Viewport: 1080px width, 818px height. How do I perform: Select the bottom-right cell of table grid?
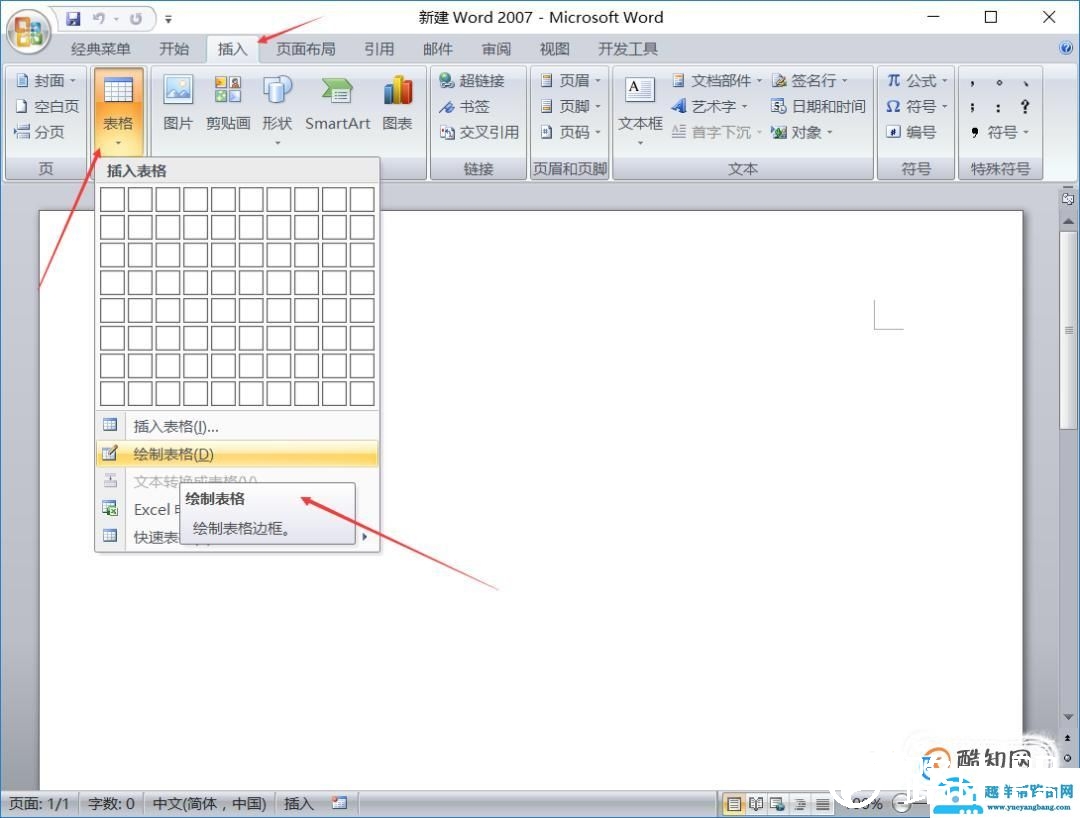[362, 393]
